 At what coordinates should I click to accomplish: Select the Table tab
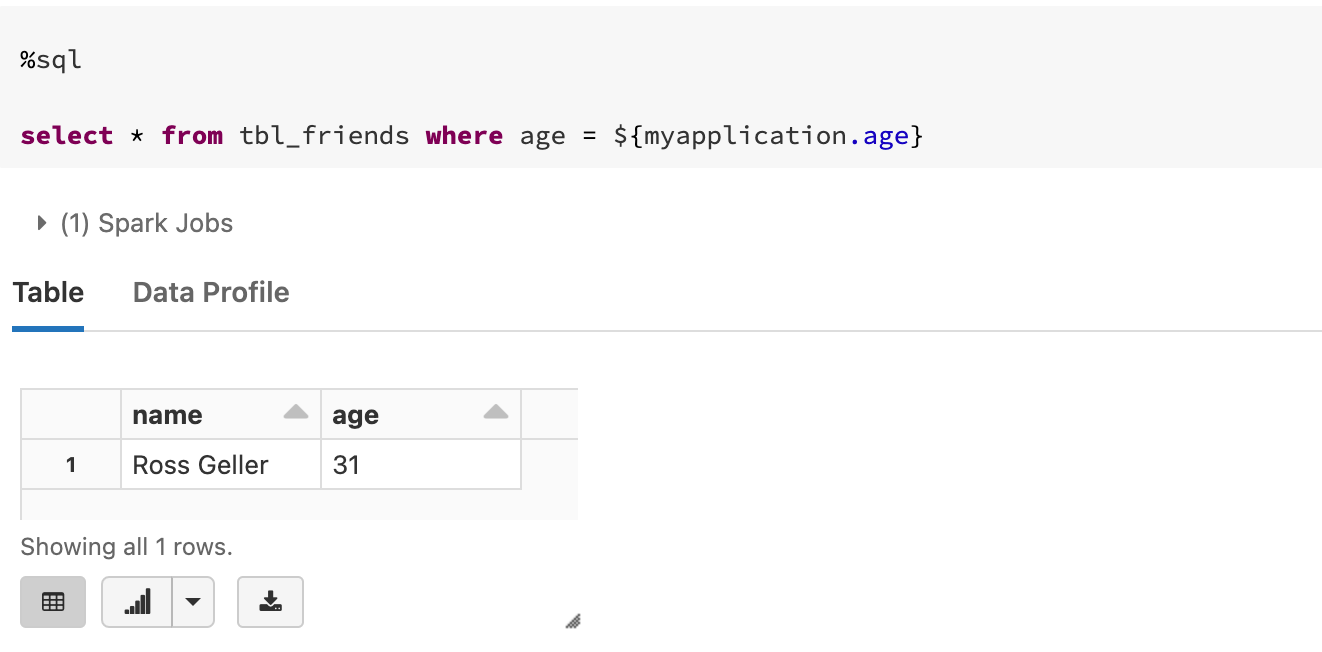point(48,292)
